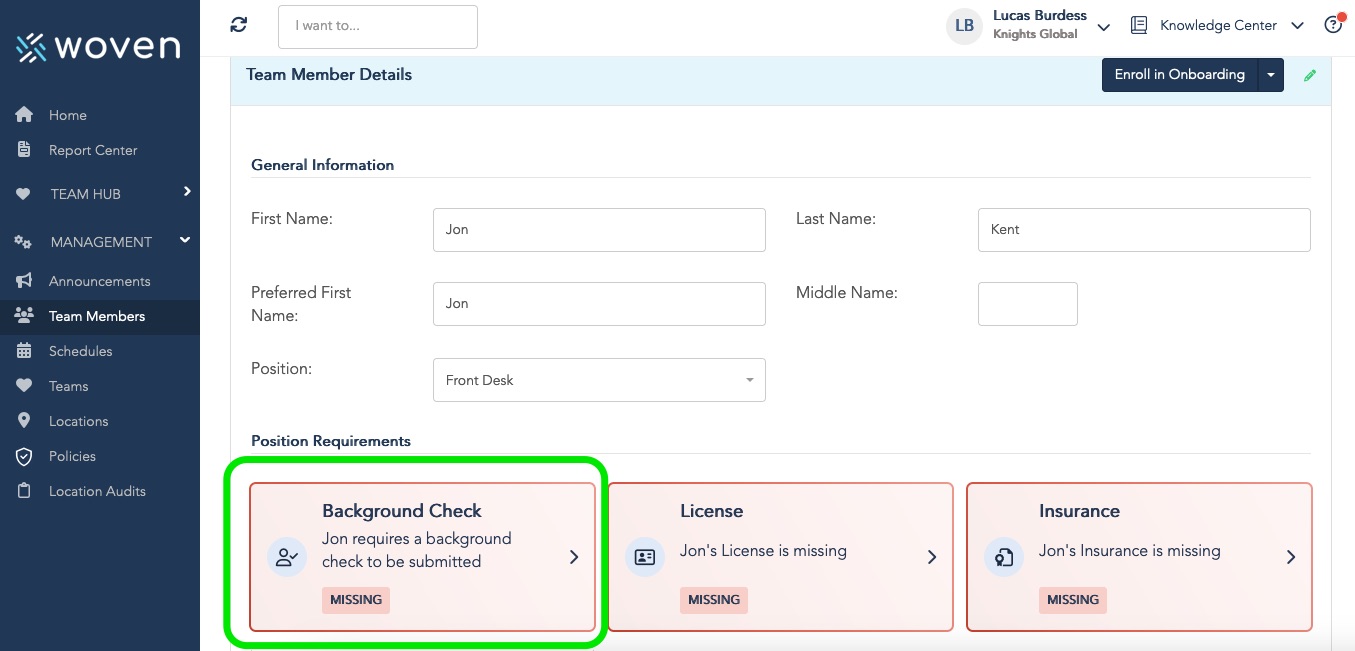Open the Enroll in Onboarding split arrow

point(1271,75)
